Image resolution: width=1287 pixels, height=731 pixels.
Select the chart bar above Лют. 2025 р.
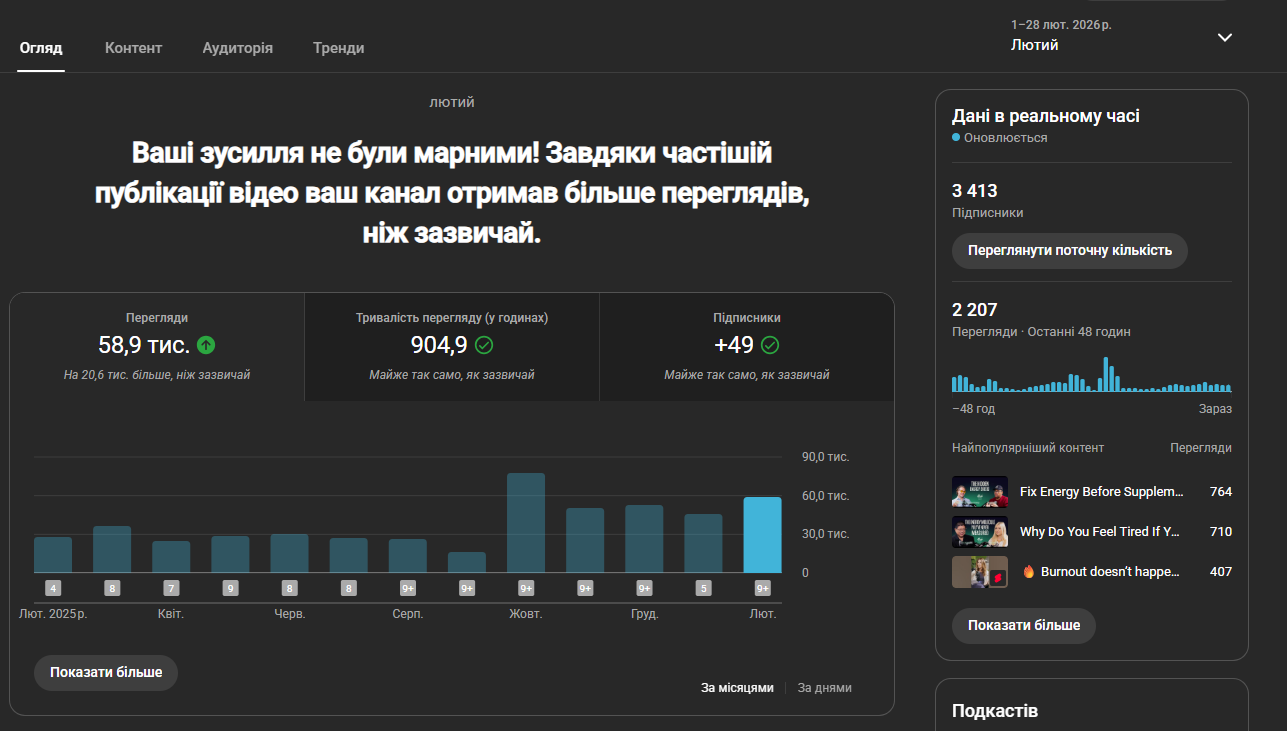click(x=53, y=555)
